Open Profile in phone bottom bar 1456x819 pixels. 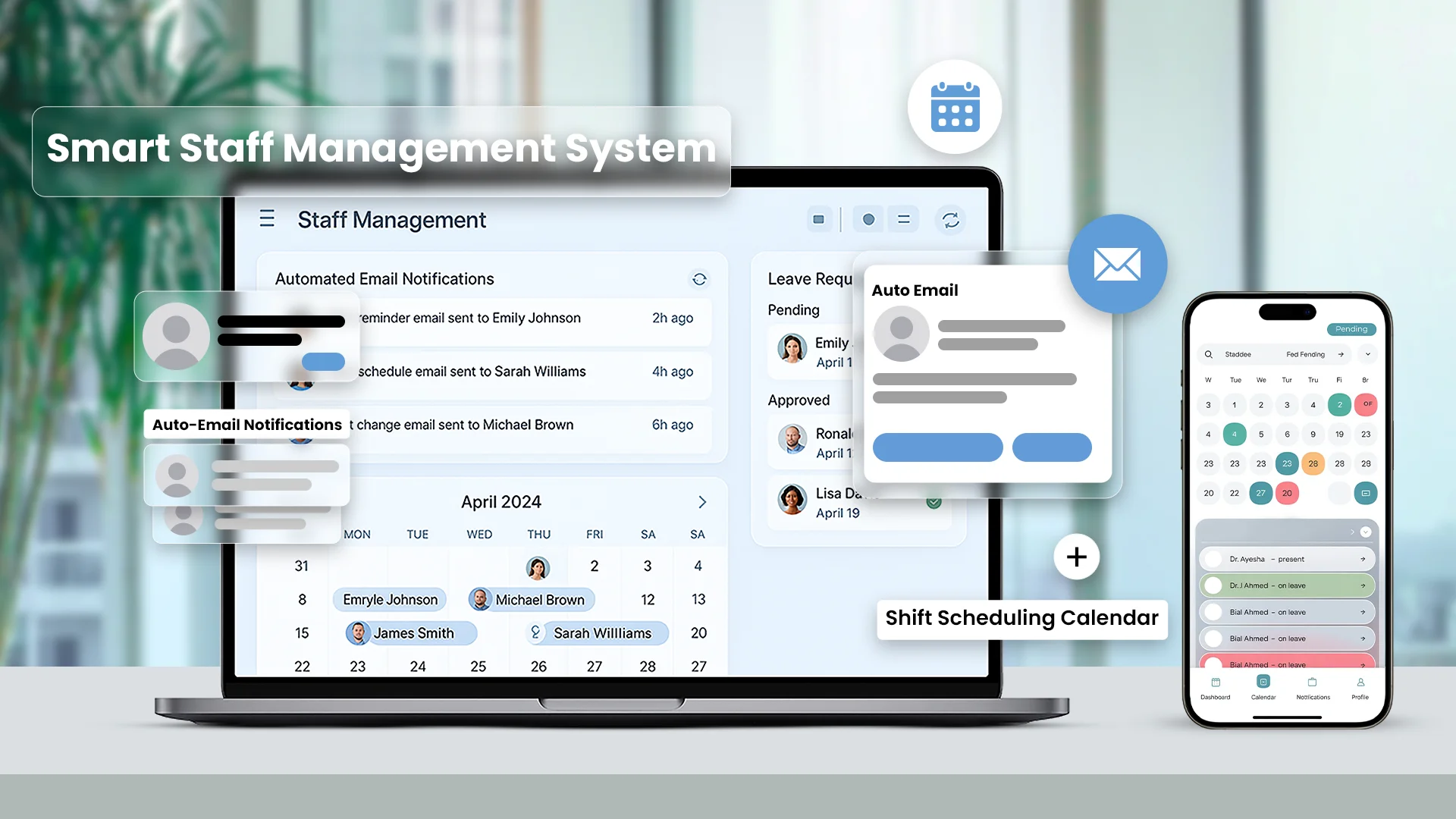pos(1360,688)
